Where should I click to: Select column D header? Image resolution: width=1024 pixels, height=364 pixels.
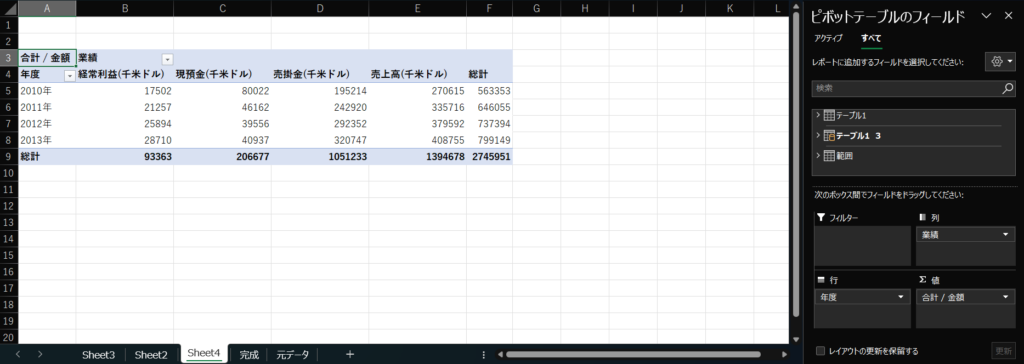coord(320,8)
